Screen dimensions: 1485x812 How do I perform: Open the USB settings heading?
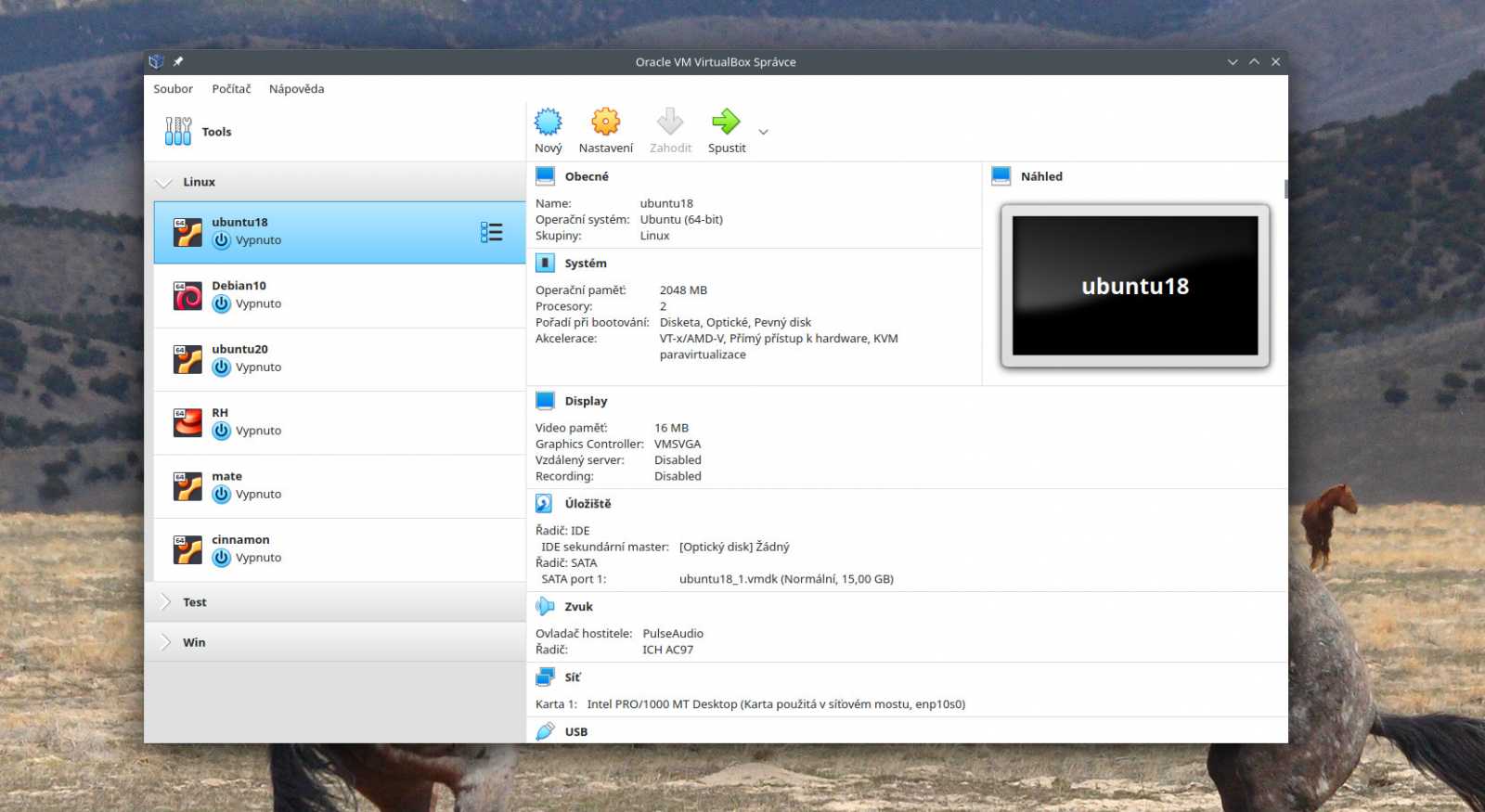(576, 732)
